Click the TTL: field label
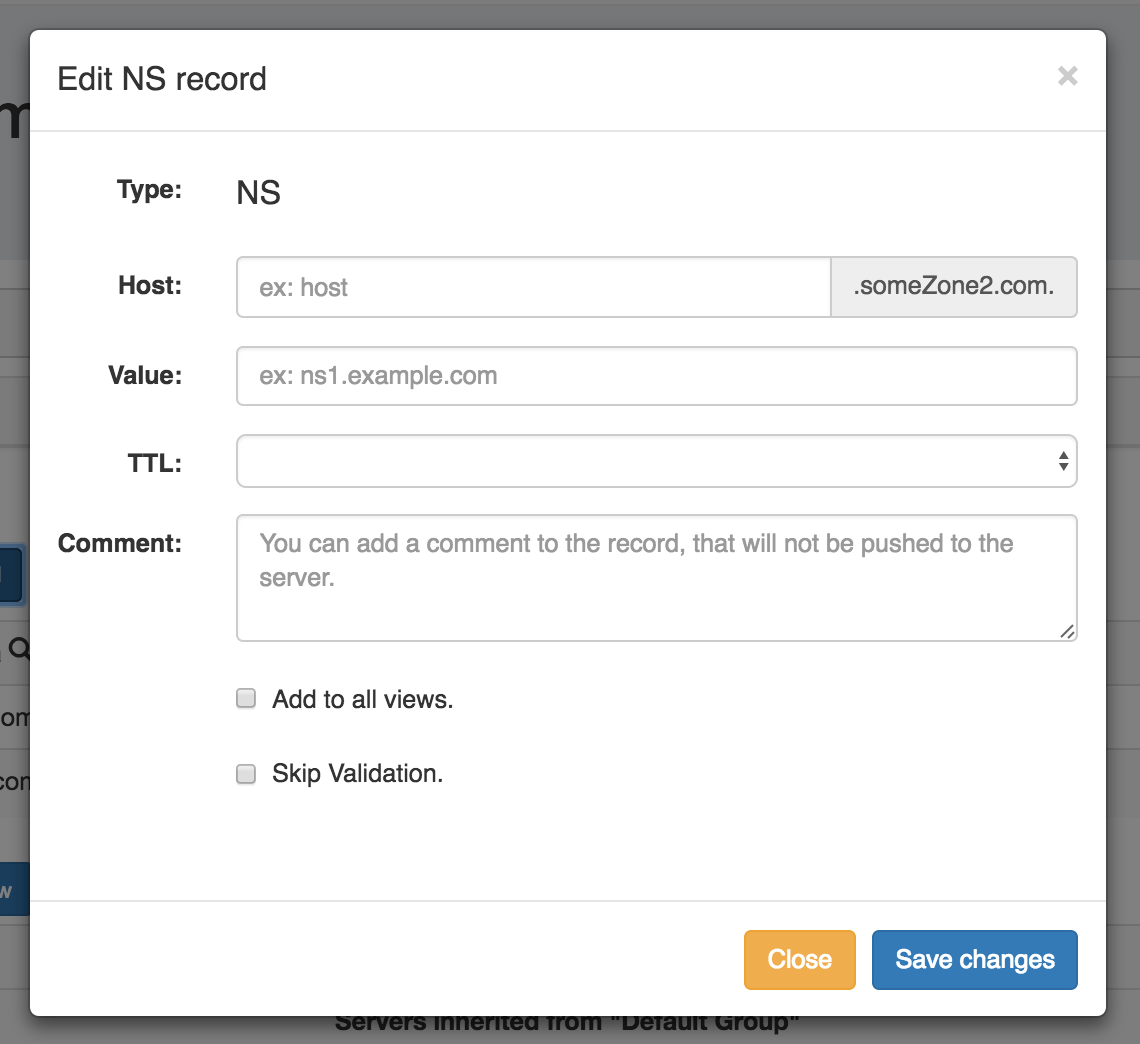This screenshot has height=1044, width=1140. point(154,462)
